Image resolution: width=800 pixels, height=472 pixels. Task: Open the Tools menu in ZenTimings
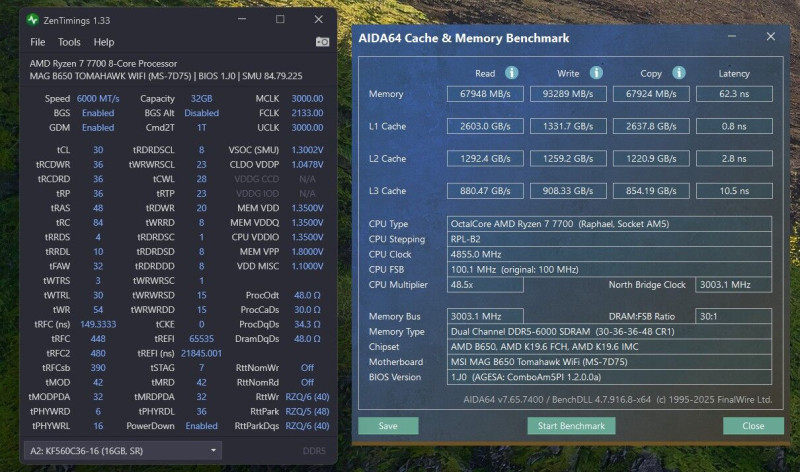69,42
